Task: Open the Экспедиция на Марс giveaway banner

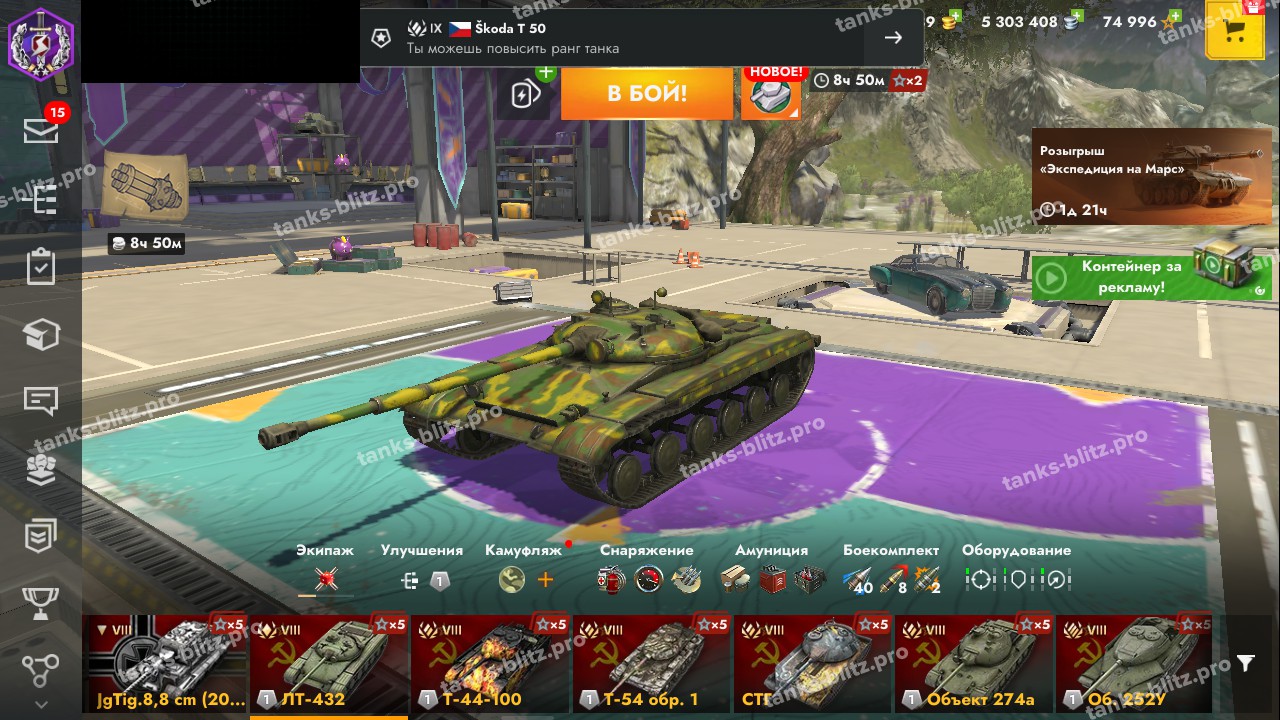Action: tap(1152, 176)
